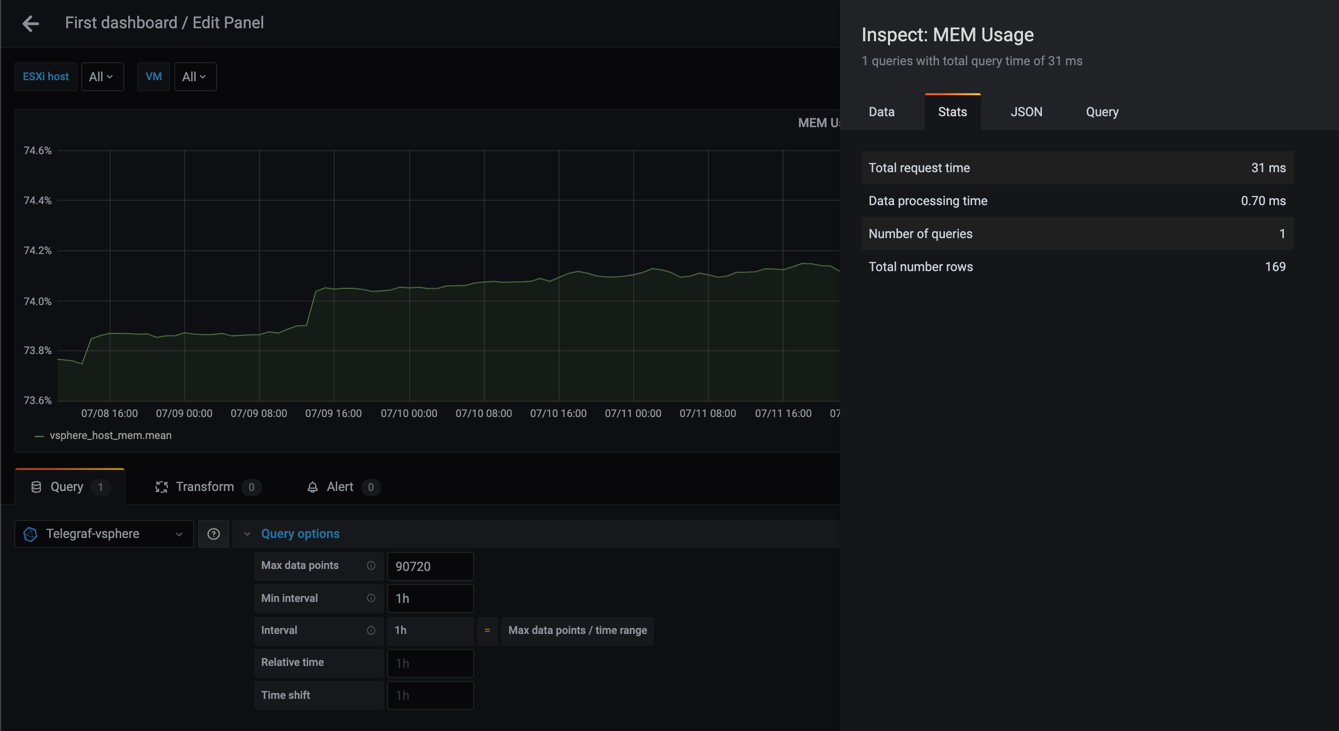Screen dimensions: 1339x731
Task: Click the Total request time row
Action: 1078,168
